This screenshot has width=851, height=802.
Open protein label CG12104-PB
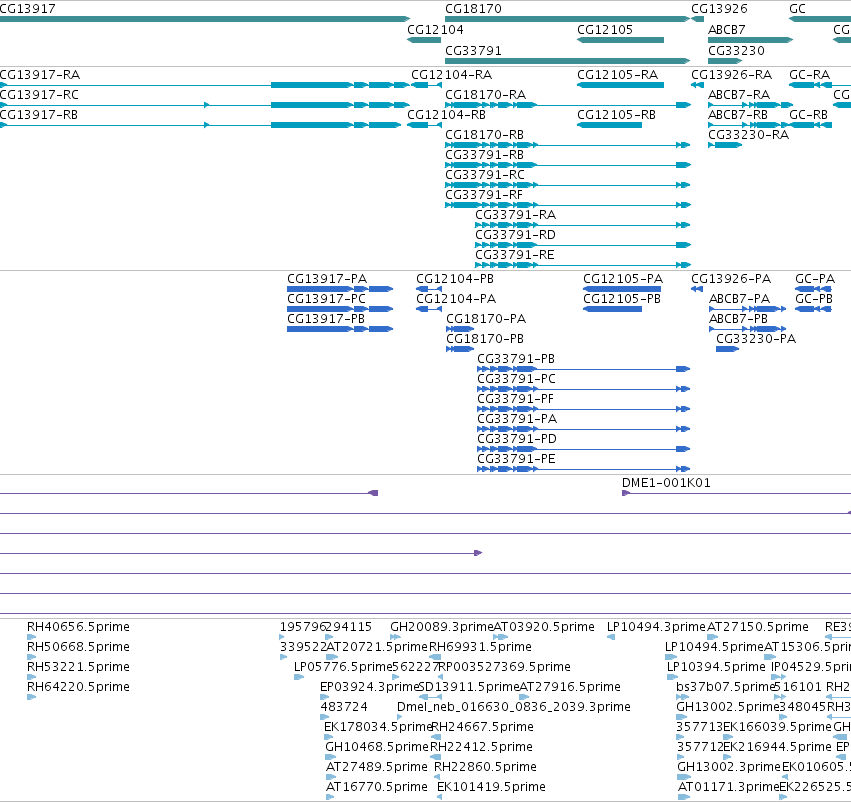[x=455, y=278]
